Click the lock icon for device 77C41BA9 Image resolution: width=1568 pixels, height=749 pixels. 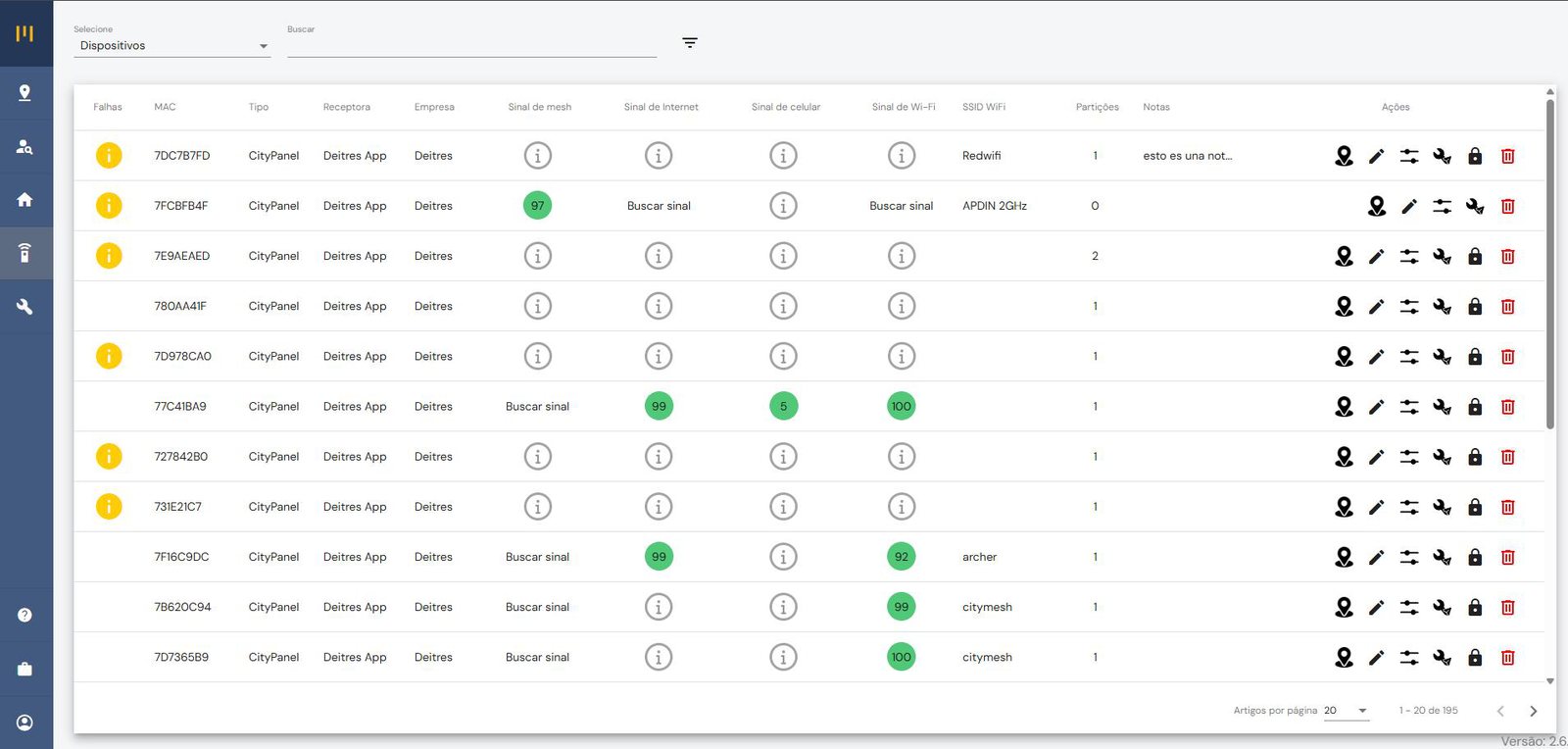(1475, 407)
